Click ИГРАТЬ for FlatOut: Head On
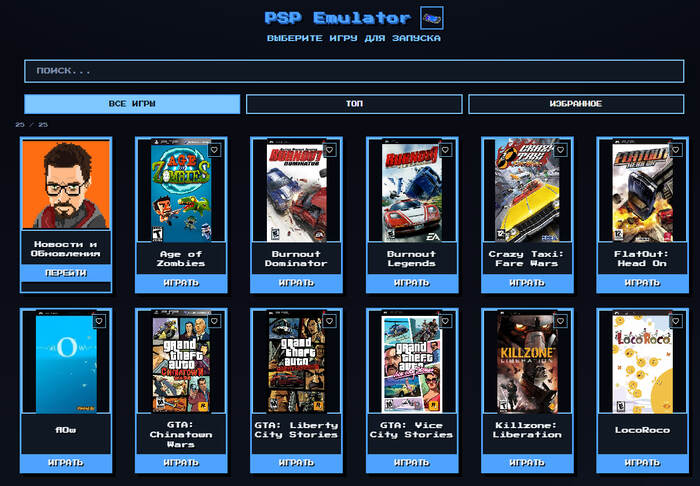This screenshot has width=700, height=486. 642,283
